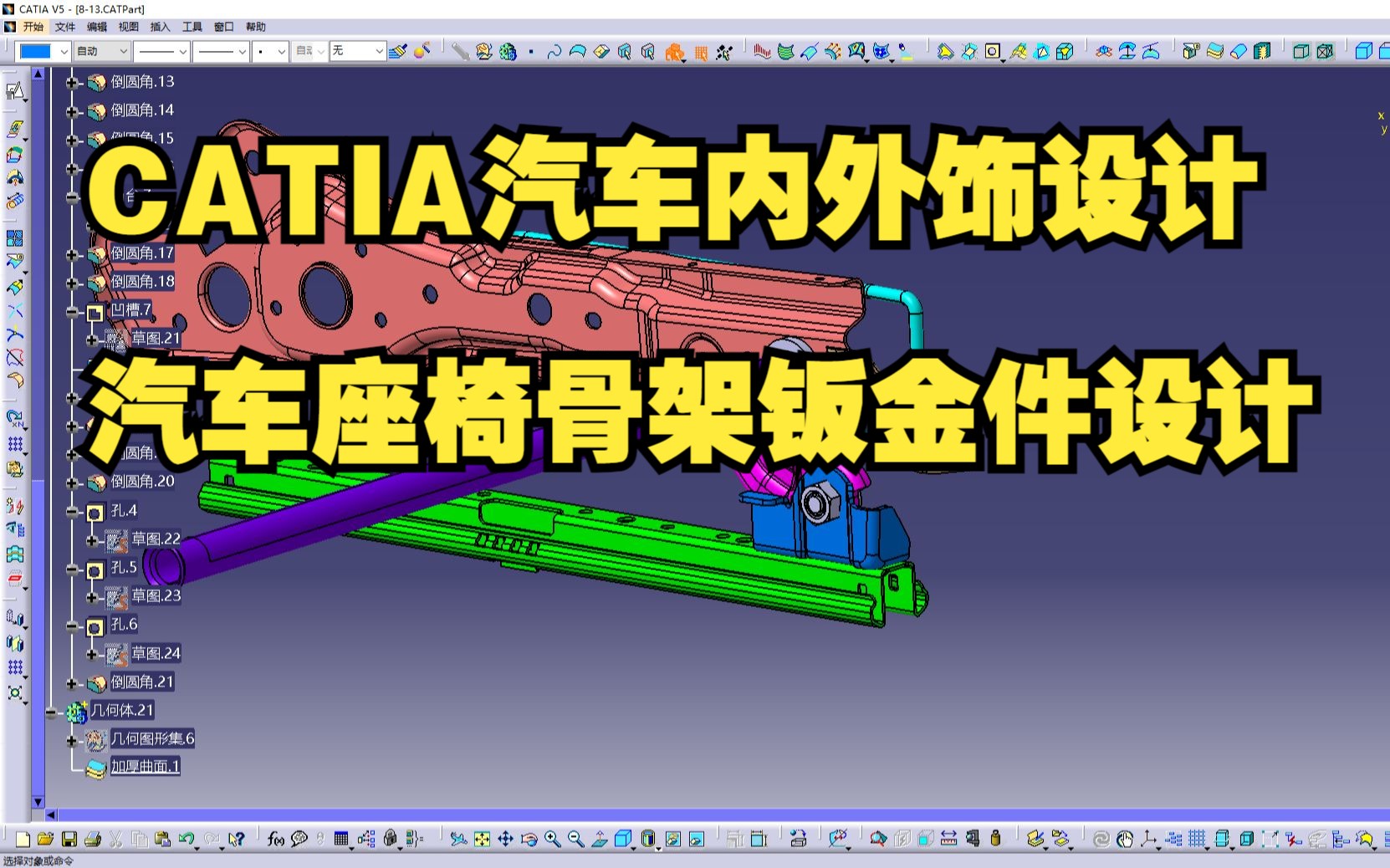Expand the 草图.22 tree node
This screenshot has height=868, width=1390.
pyautogui.click(x=92, y=540)
